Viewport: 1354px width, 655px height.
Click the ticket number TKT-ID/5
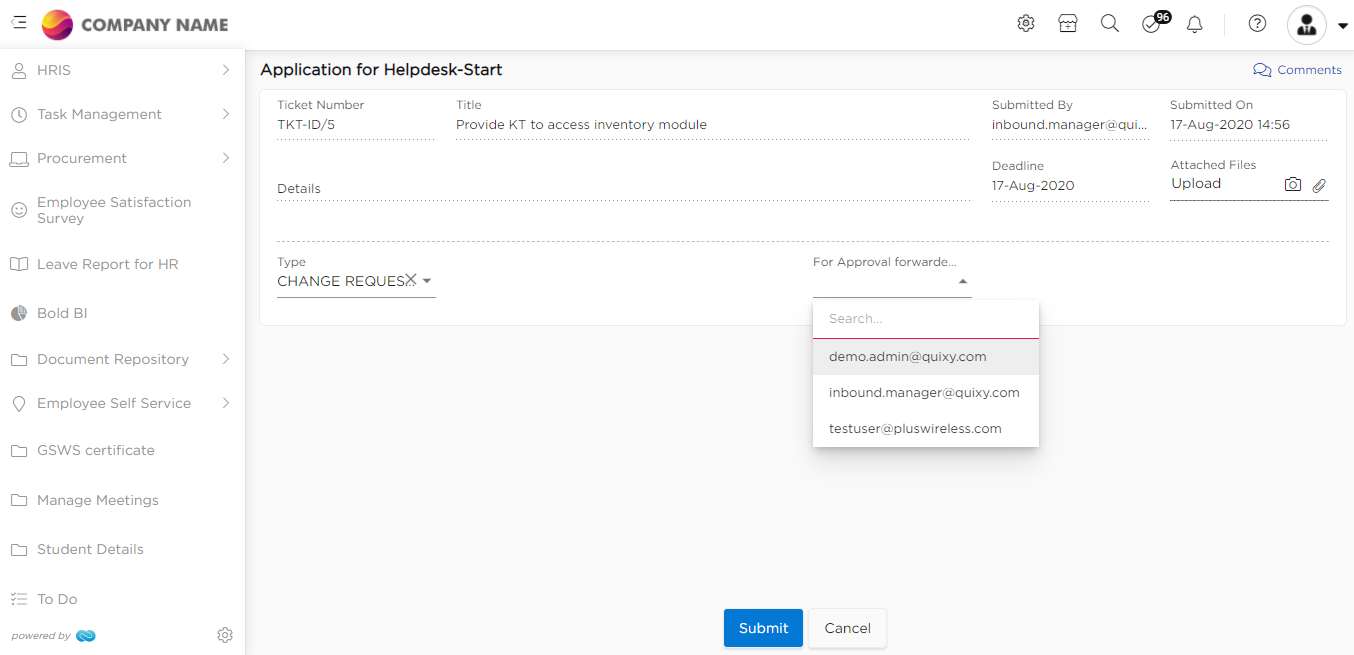coord(305,125)
